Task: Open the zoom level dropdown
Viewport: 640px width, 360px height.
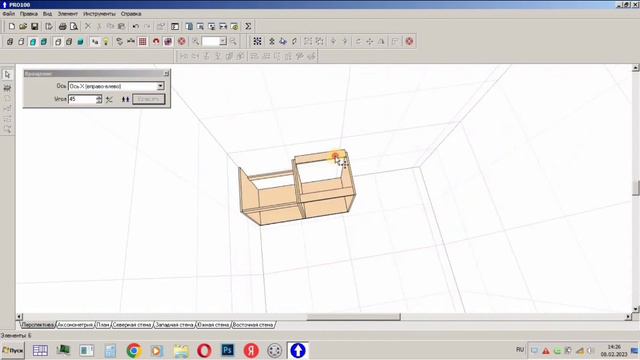Action: click(223, 42)
